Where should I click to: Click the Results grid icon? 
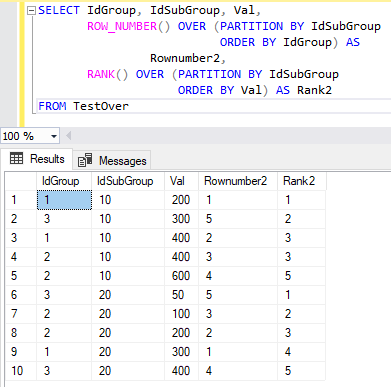coord(16,158)
